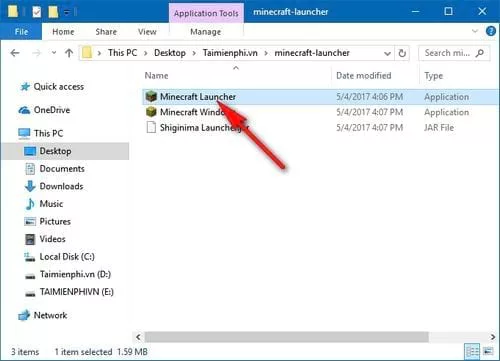Open the Taimienphi.vn (D:) drive

[75, 274]
